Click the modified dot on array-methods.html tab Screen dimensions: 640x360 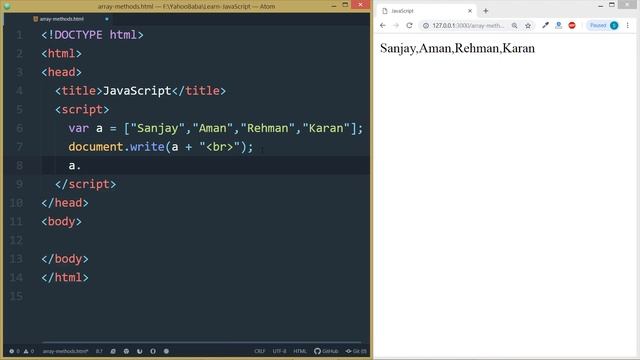coord(107,19)
